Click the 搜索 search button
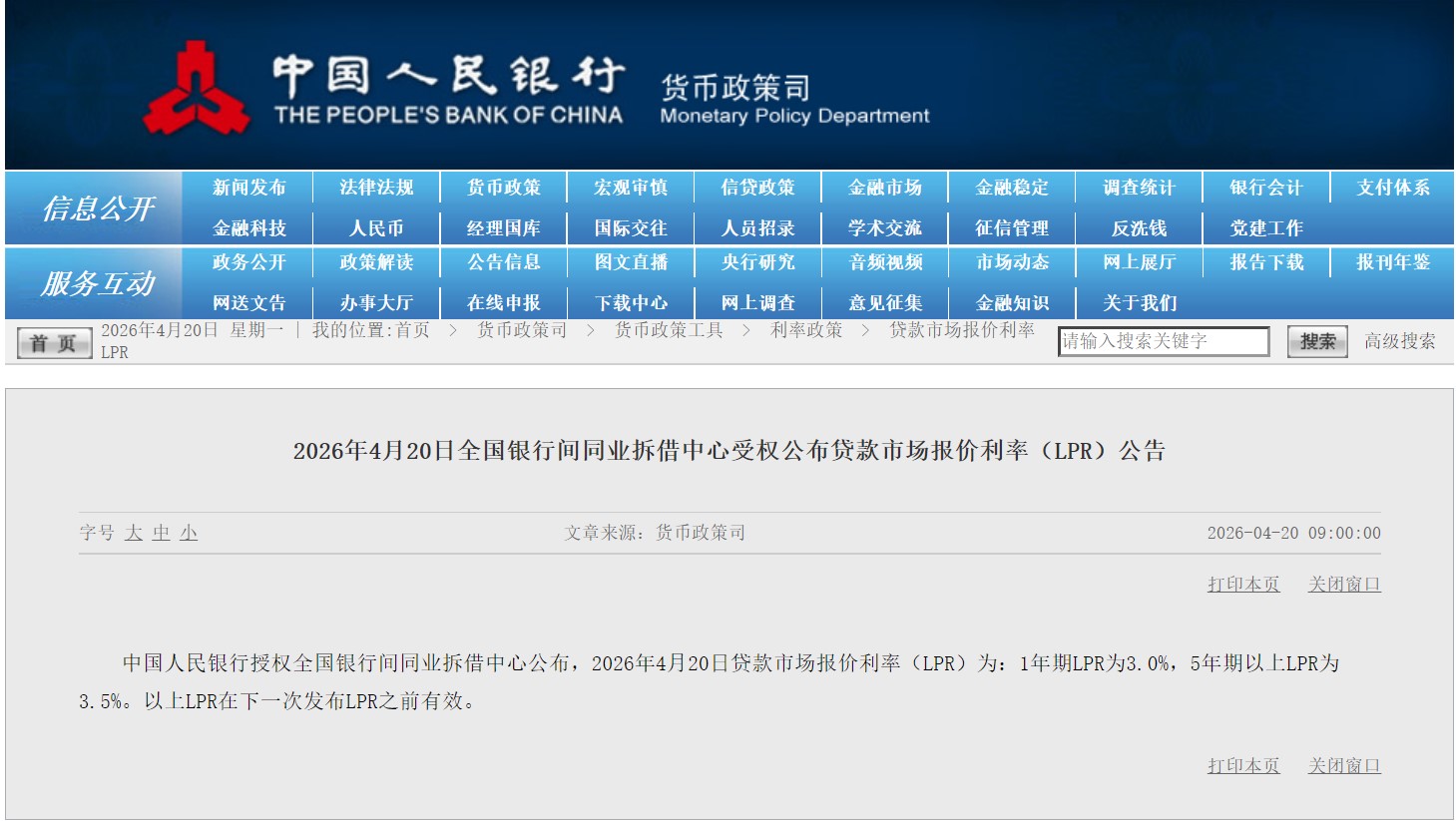 1315,341
